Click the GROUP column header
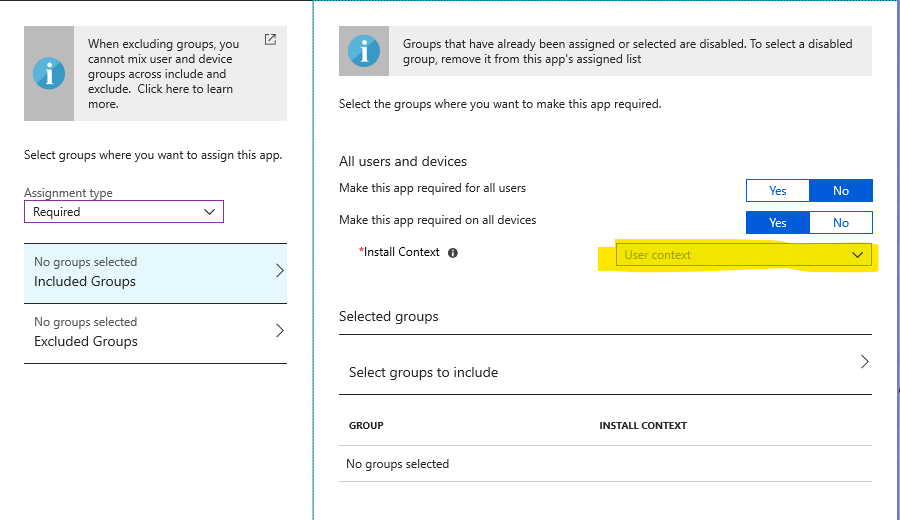 point(366,425)
